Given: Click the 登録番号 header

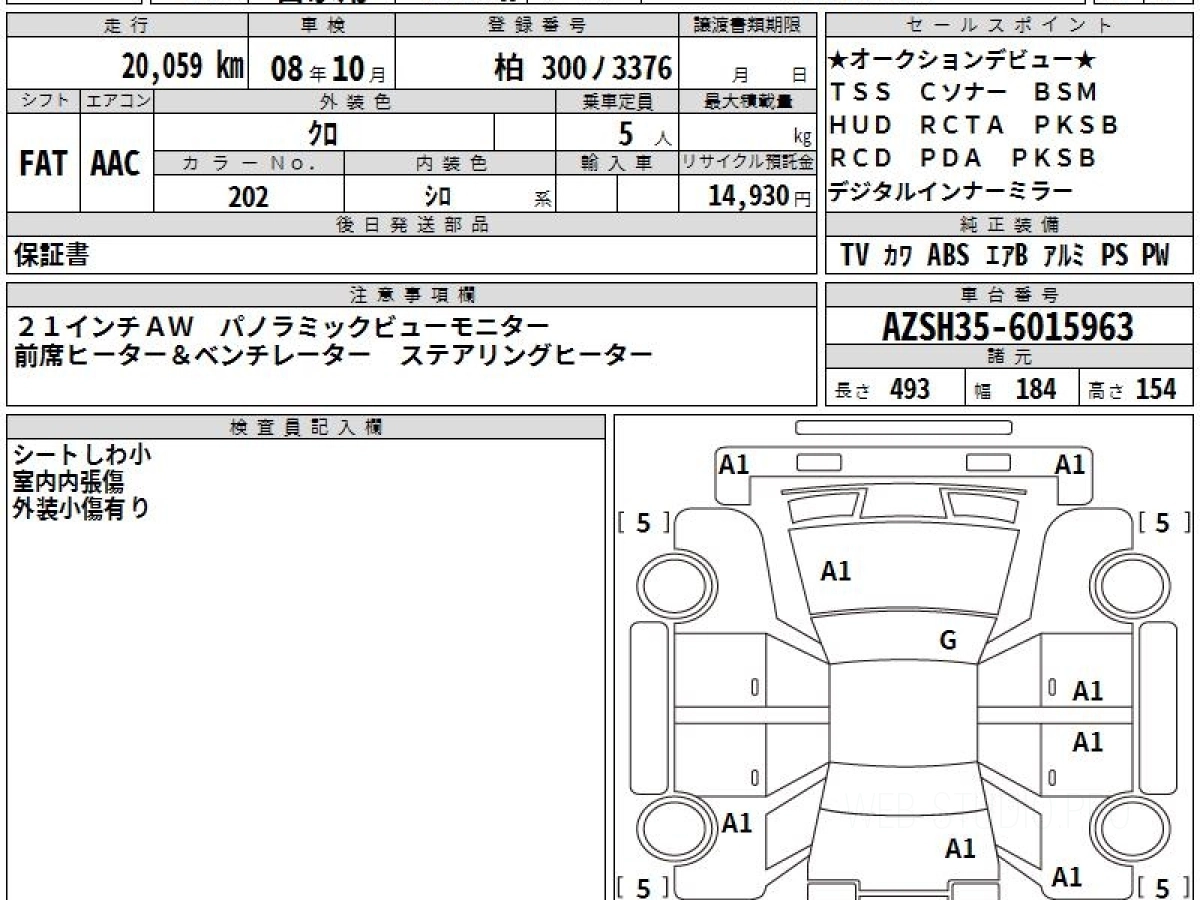Looking at the screenshot, I should tap(538, 26).
